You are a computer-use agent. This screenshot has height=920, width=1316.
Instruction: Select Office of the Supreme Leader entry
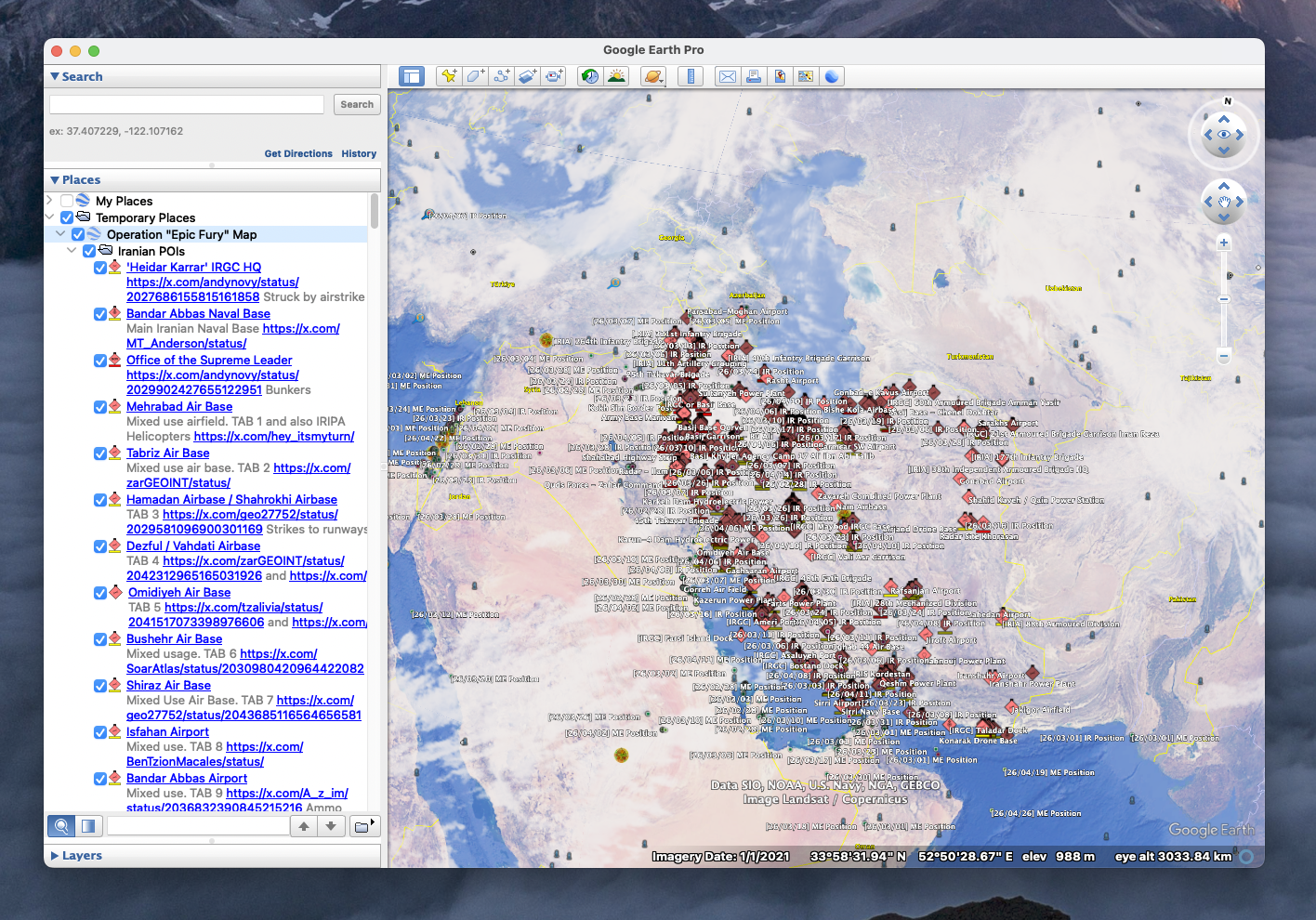click(x=209, y=361)
